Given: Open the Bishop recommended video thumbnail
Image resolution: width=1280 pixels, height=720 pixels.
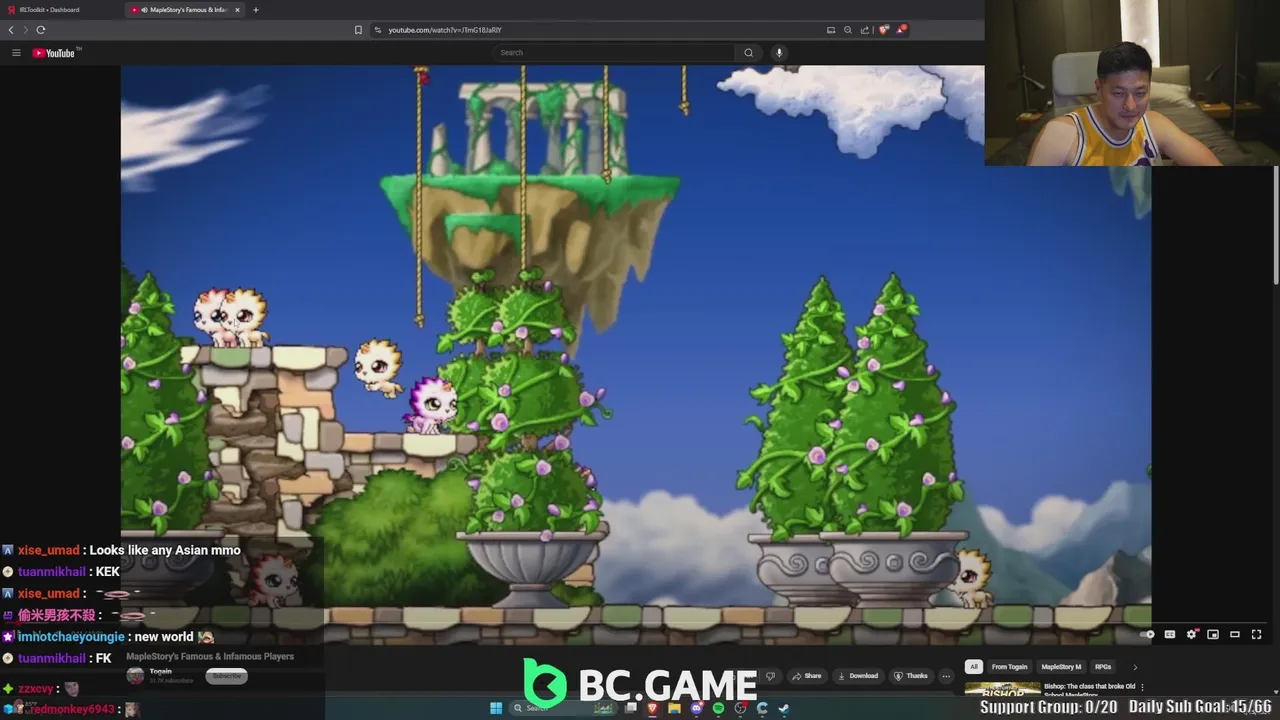Looking at the screenshot, I should pyautogui.click(x=1002, y=689).
